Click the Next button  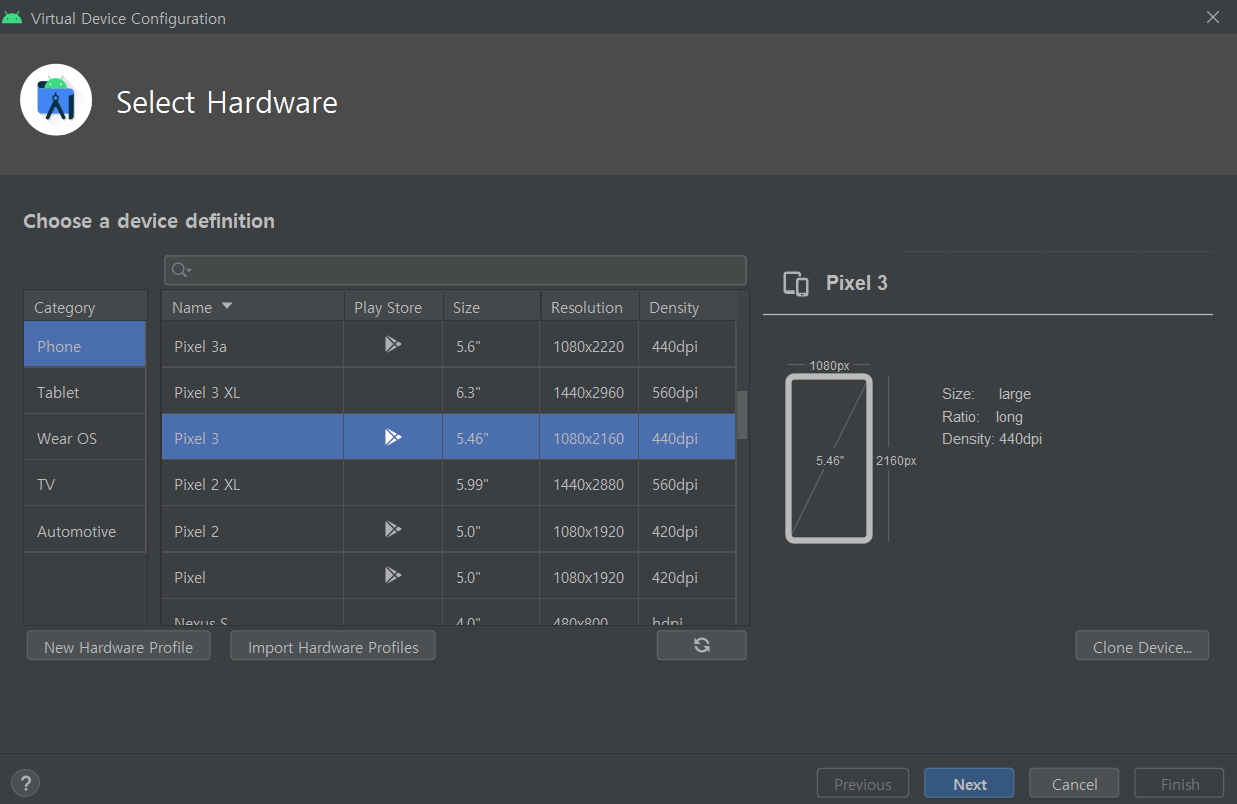pos(969,784)
